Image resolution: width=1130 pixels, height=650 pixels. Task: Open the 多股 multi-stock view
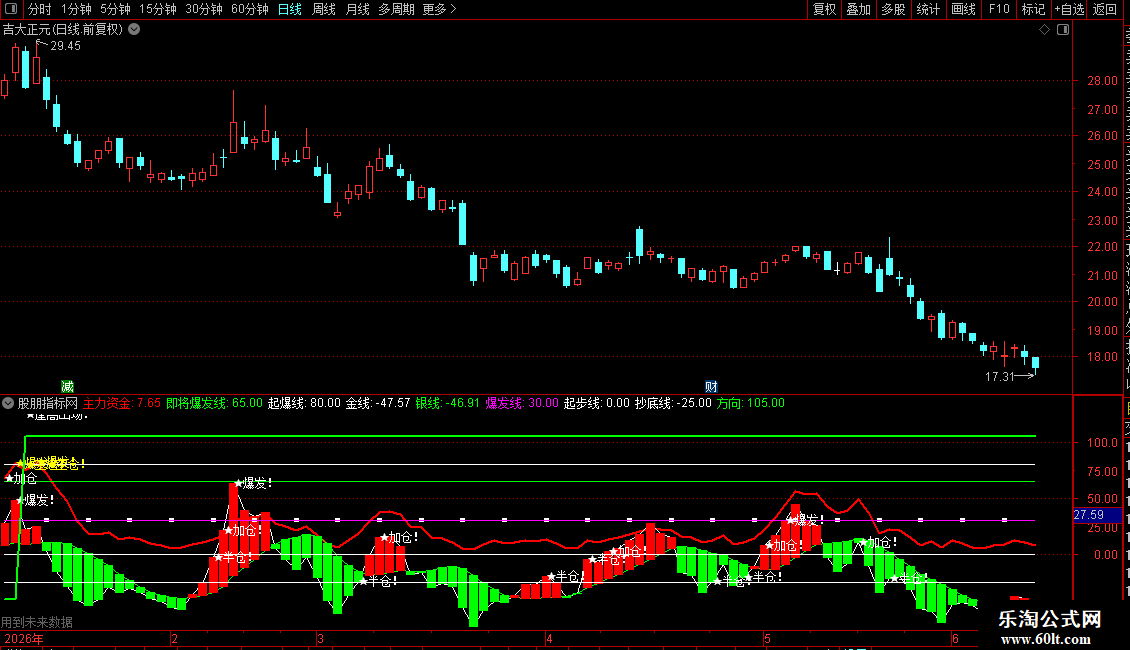coord(894,9)
